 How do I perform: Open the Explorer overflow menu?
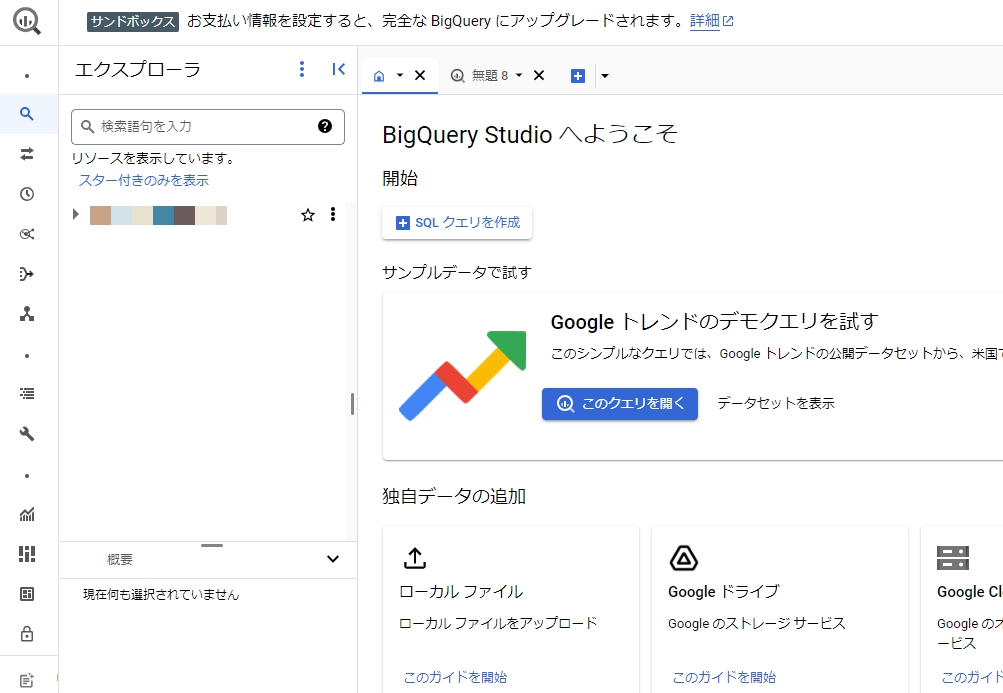pos(301,69)
